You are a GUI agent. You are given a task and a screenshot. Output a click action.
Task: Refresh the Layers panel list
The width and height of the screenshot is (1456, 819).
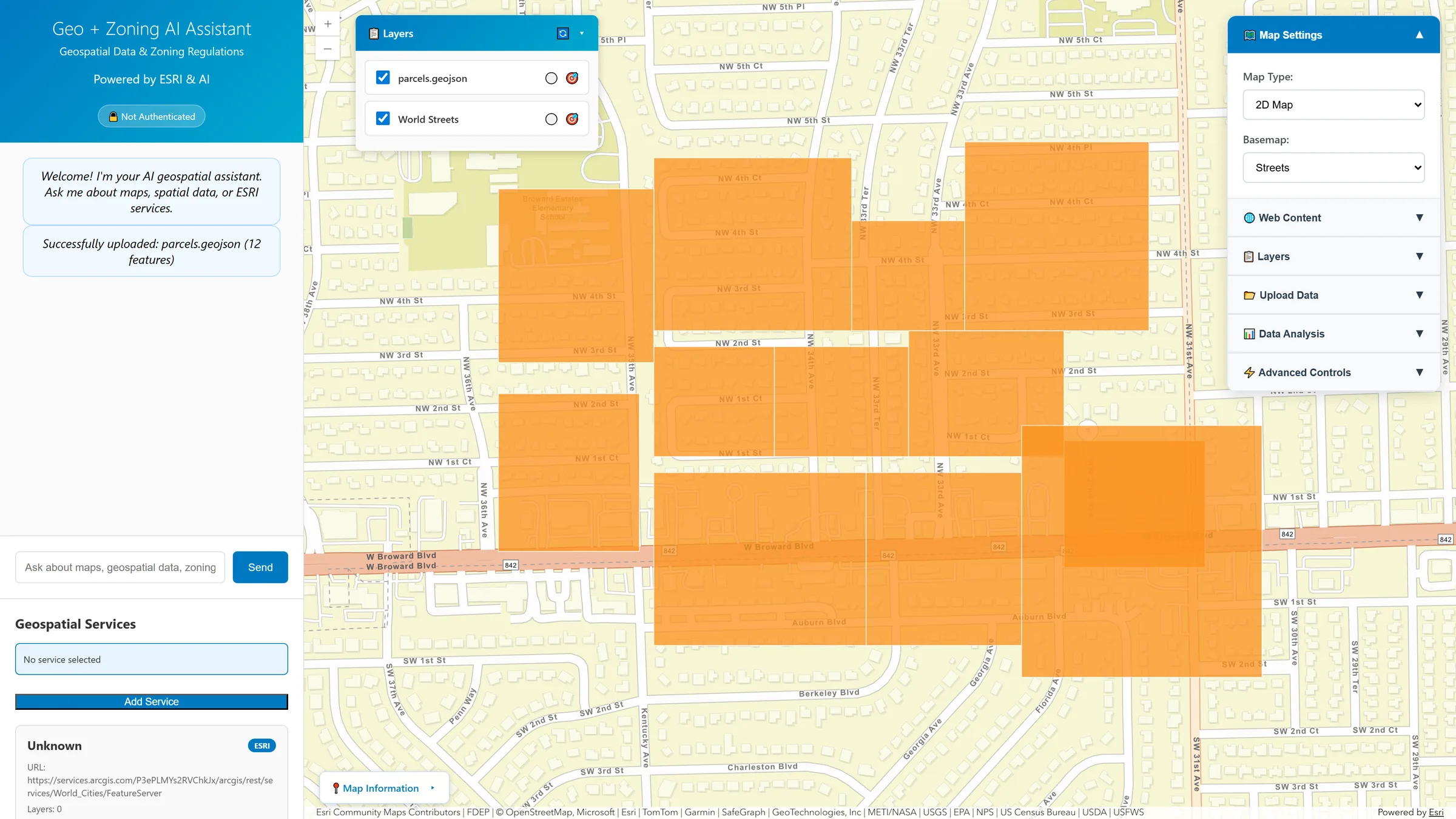(563, 33)
